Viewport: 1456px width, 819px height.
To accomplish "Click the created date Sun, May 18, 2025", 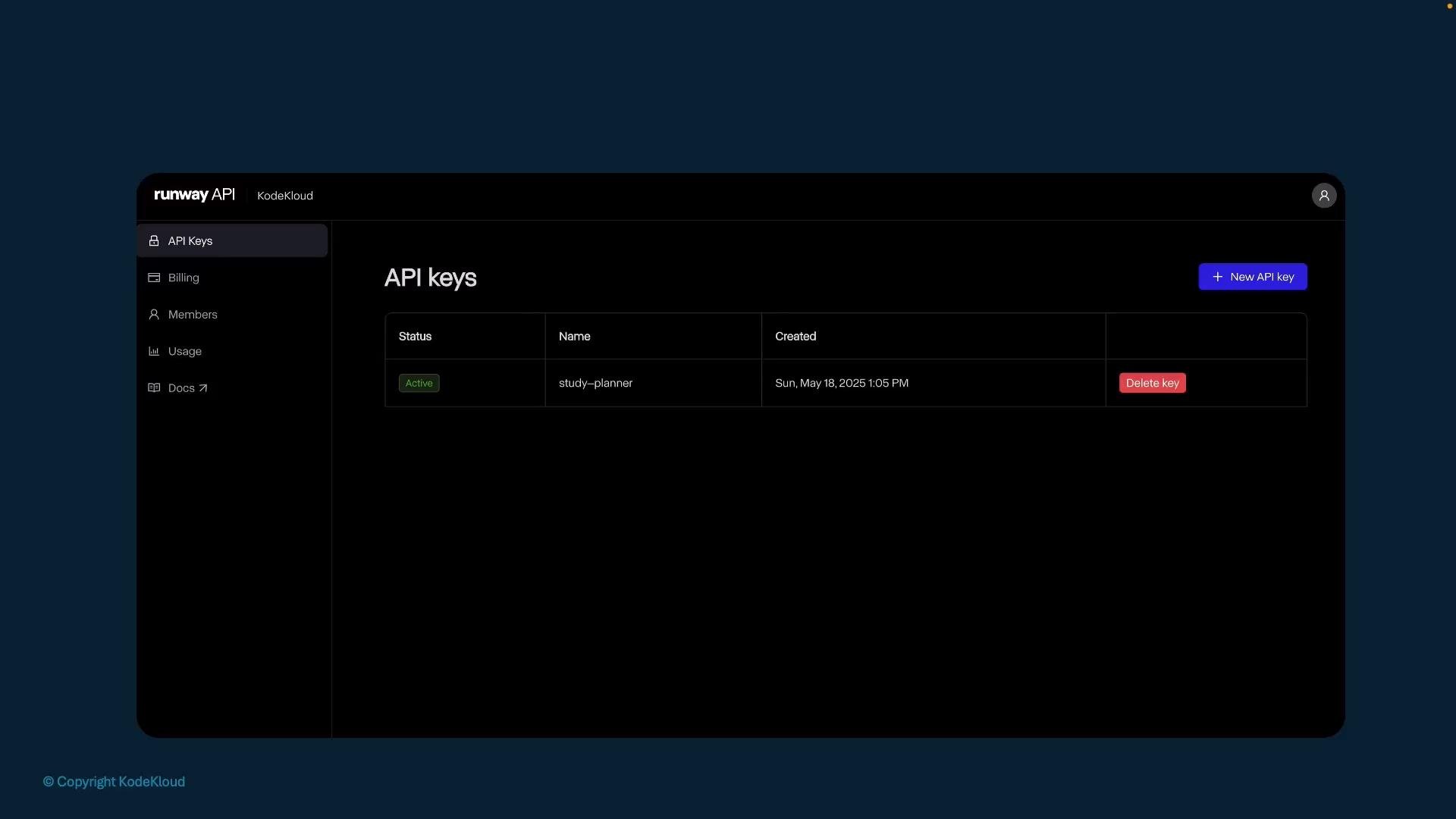I will click(x=842, y=383).
